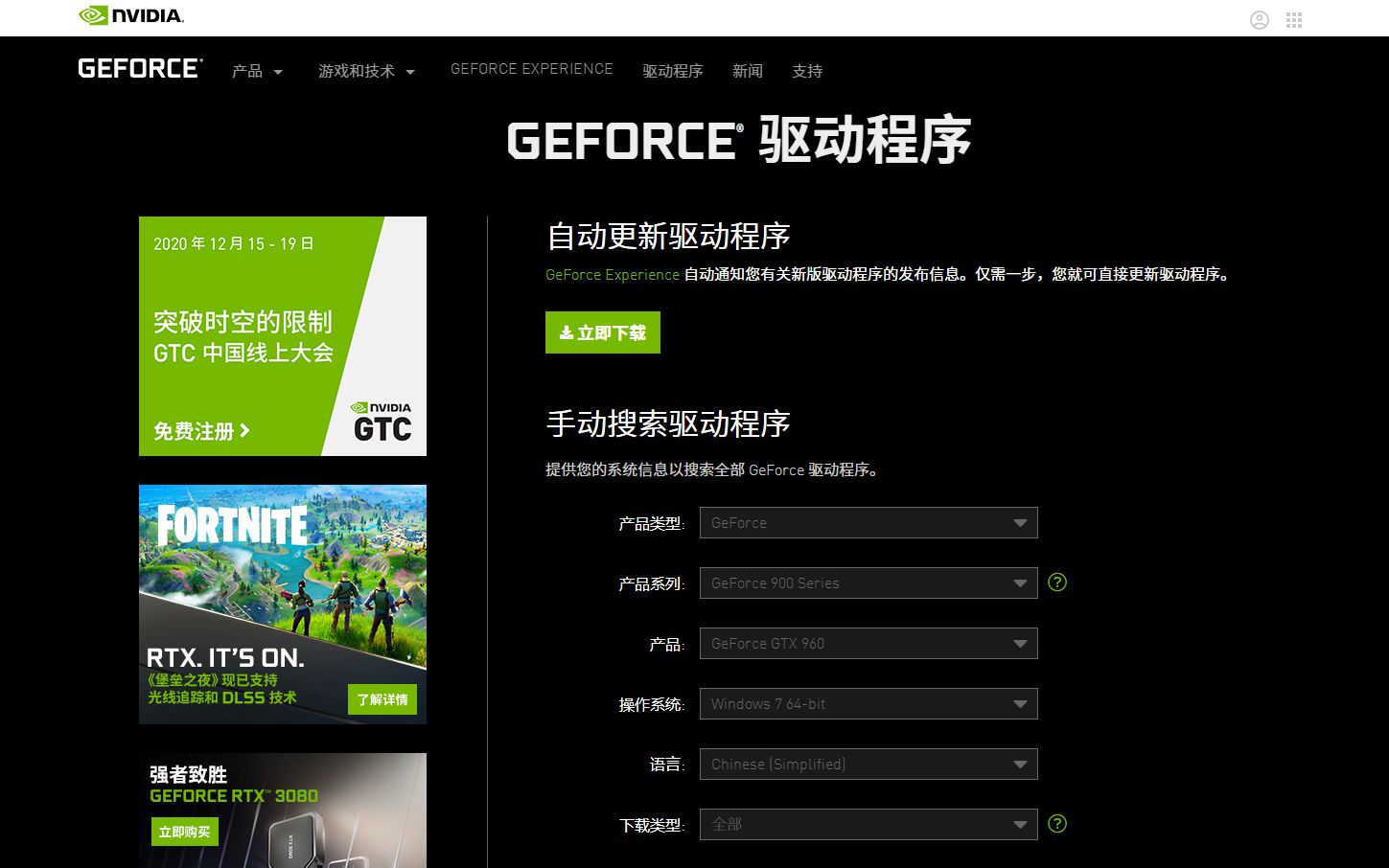Open the 产品 GeForce GTX 960 dropdown

[868, 644]
